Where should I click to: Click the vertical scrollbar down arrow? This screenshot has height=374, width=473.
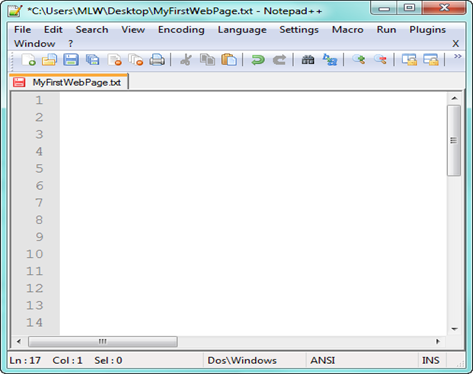454,329
